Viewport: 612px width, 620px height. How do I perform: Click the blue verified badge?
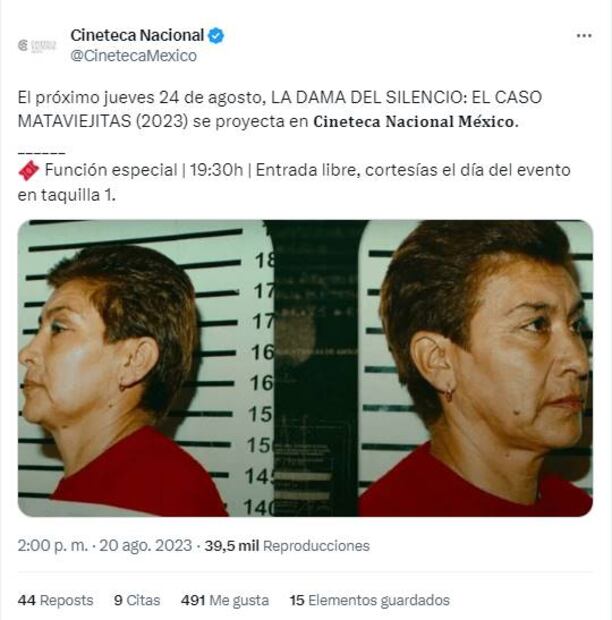coord(216,36)
